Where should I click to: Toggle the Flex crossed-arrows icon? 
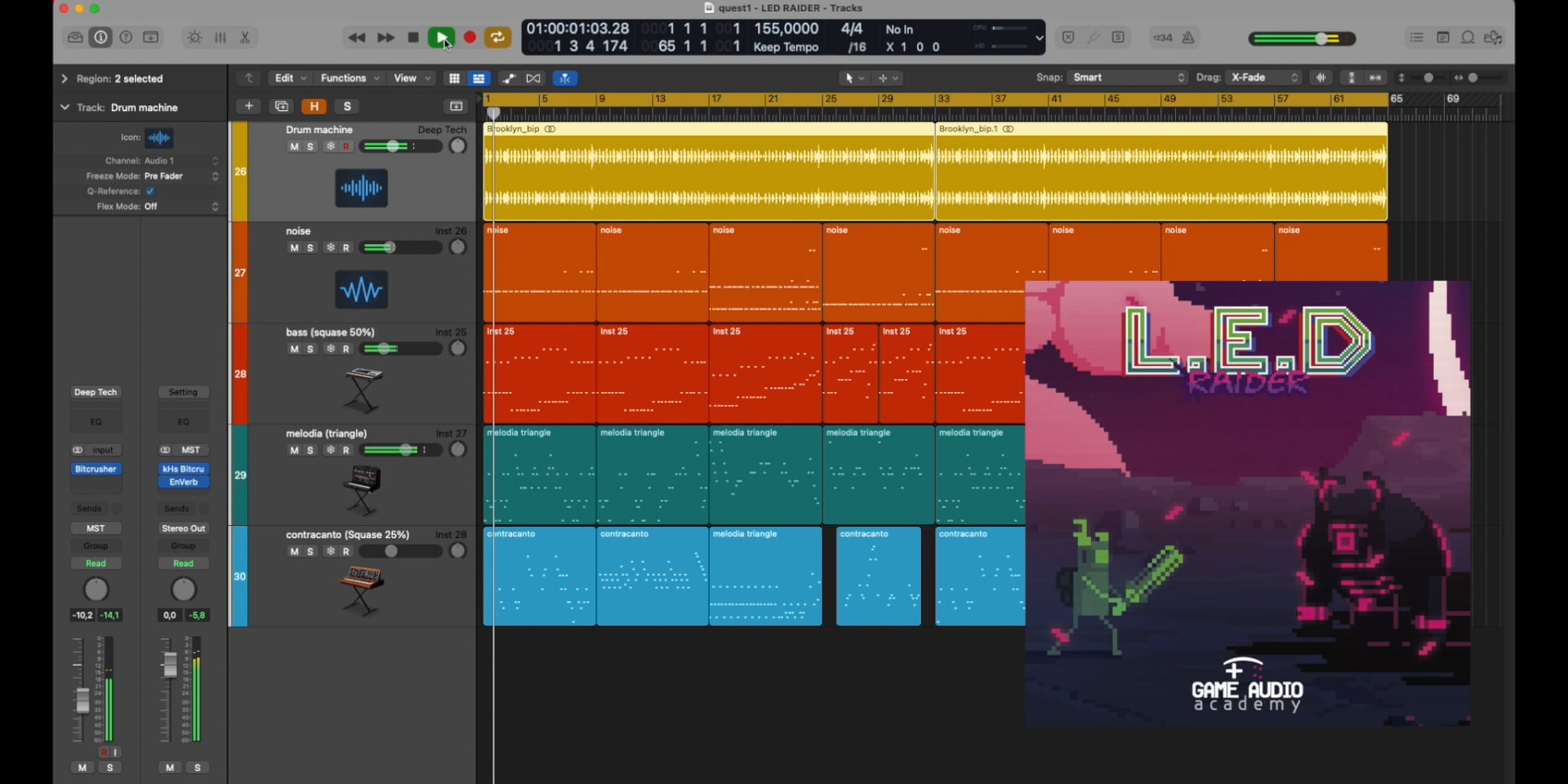coord(533,78)
